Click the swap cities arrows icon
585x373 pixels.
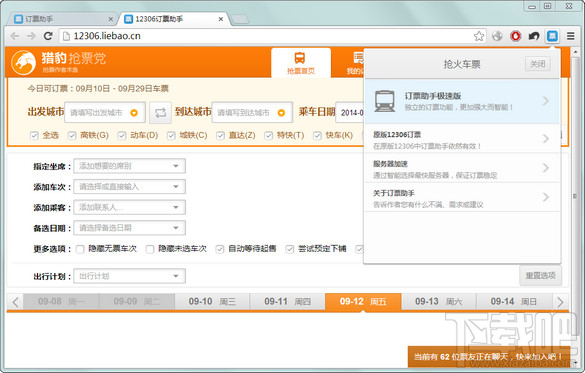click(x=160, y=113)
